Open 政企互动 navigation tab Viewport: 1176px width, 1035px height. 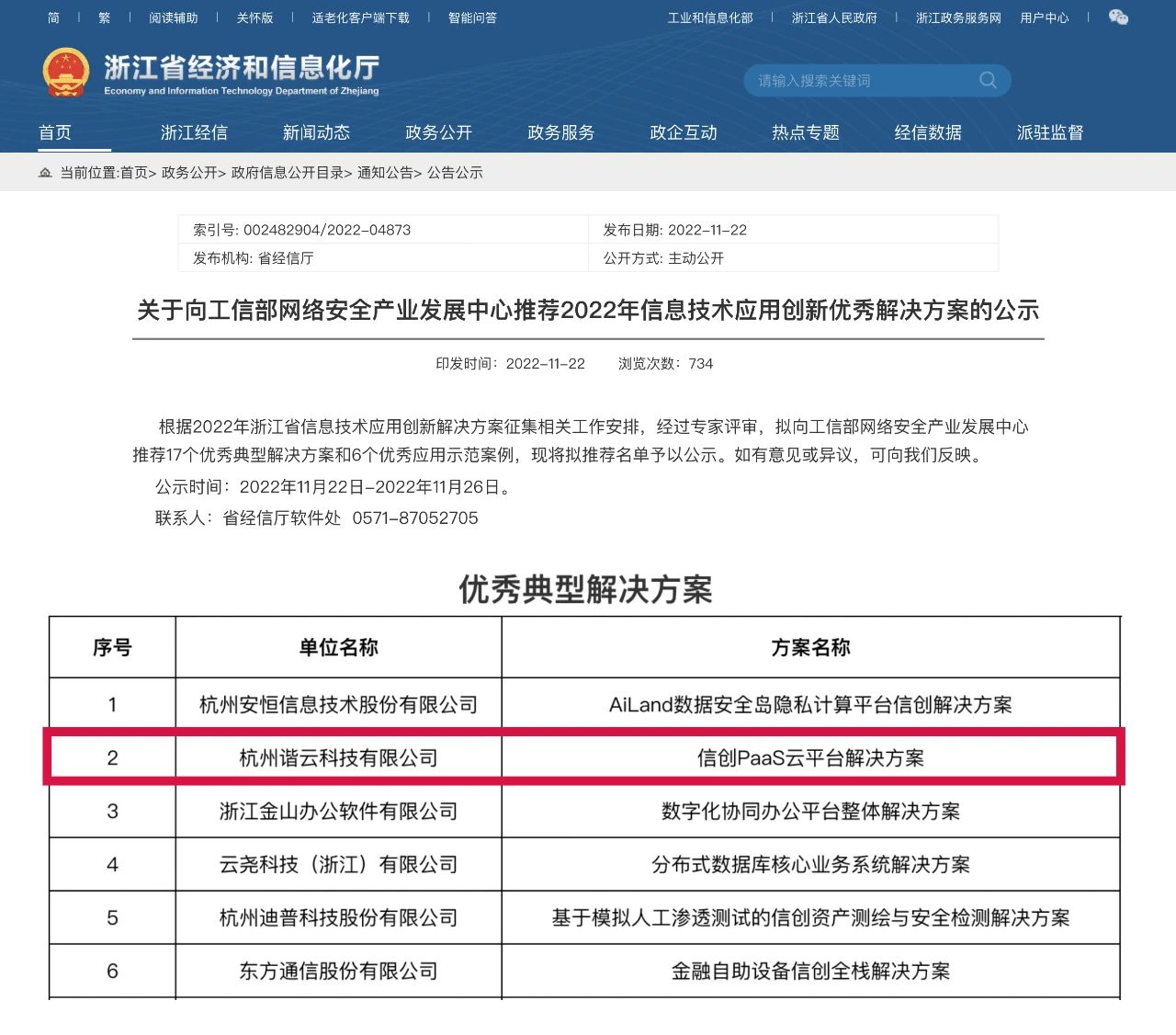tap(683, 132)
